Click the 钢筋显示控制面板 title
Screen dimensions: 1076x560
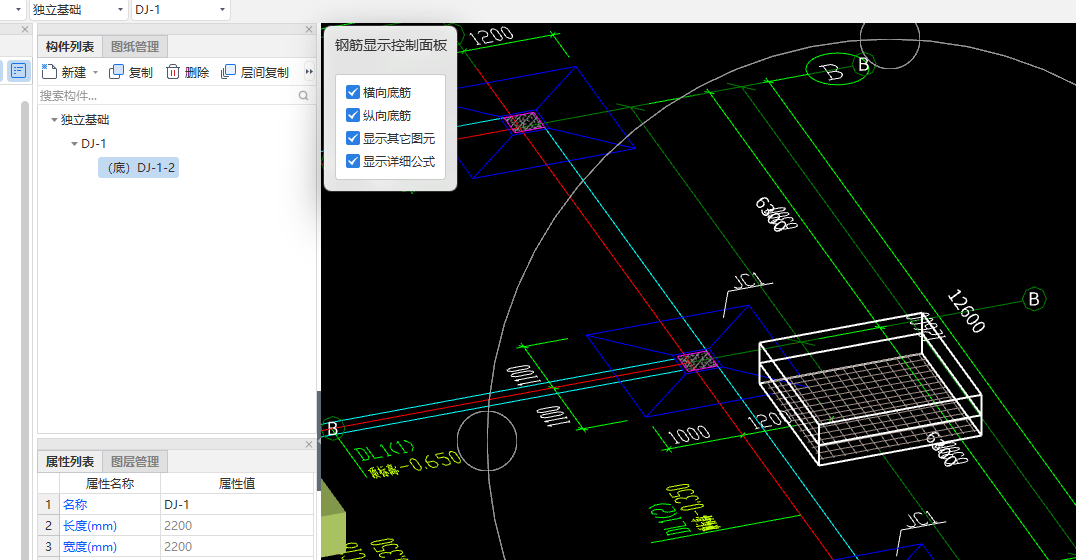(x=390, y=45)
